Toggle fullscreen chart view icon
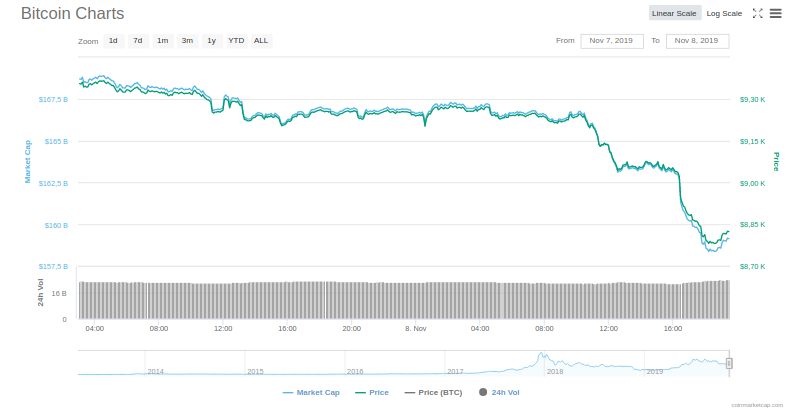Image resolution: width=805 pixels, height=420 pixels. [x=757, y=13]
